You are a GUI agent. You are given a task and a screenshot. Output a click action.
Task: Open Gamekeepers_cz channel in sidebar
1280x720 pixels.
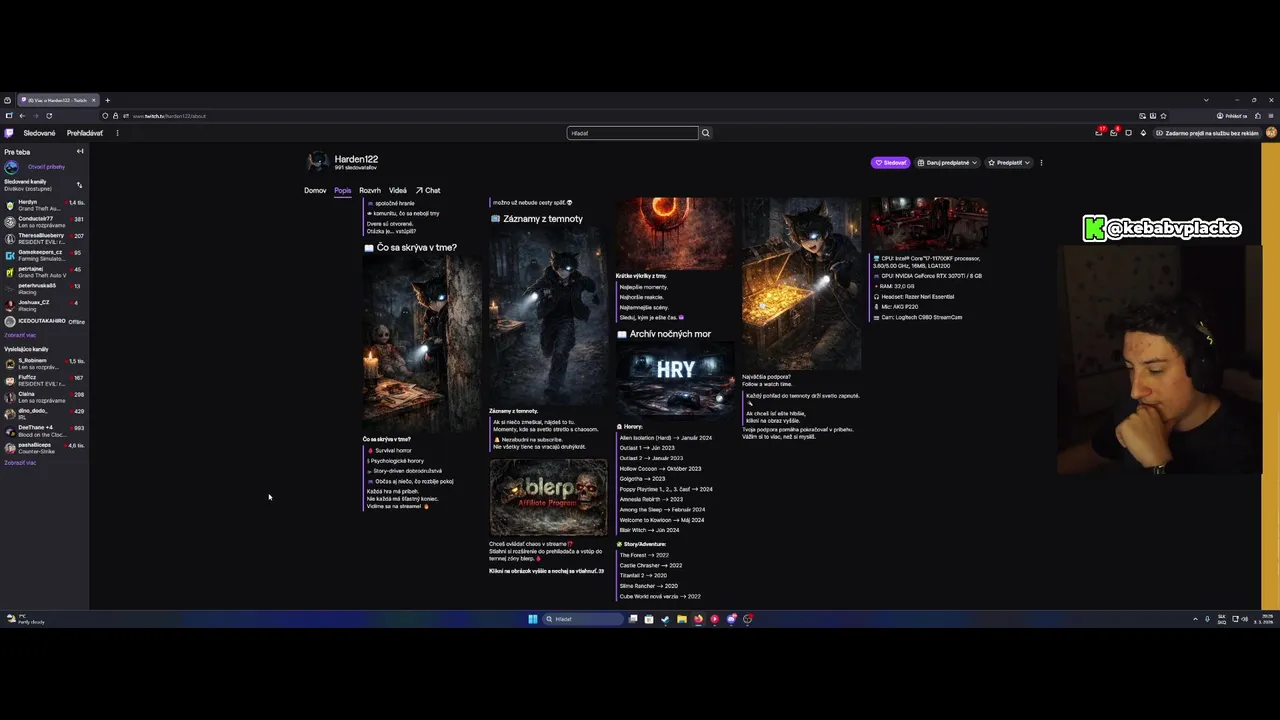[45, 255]
